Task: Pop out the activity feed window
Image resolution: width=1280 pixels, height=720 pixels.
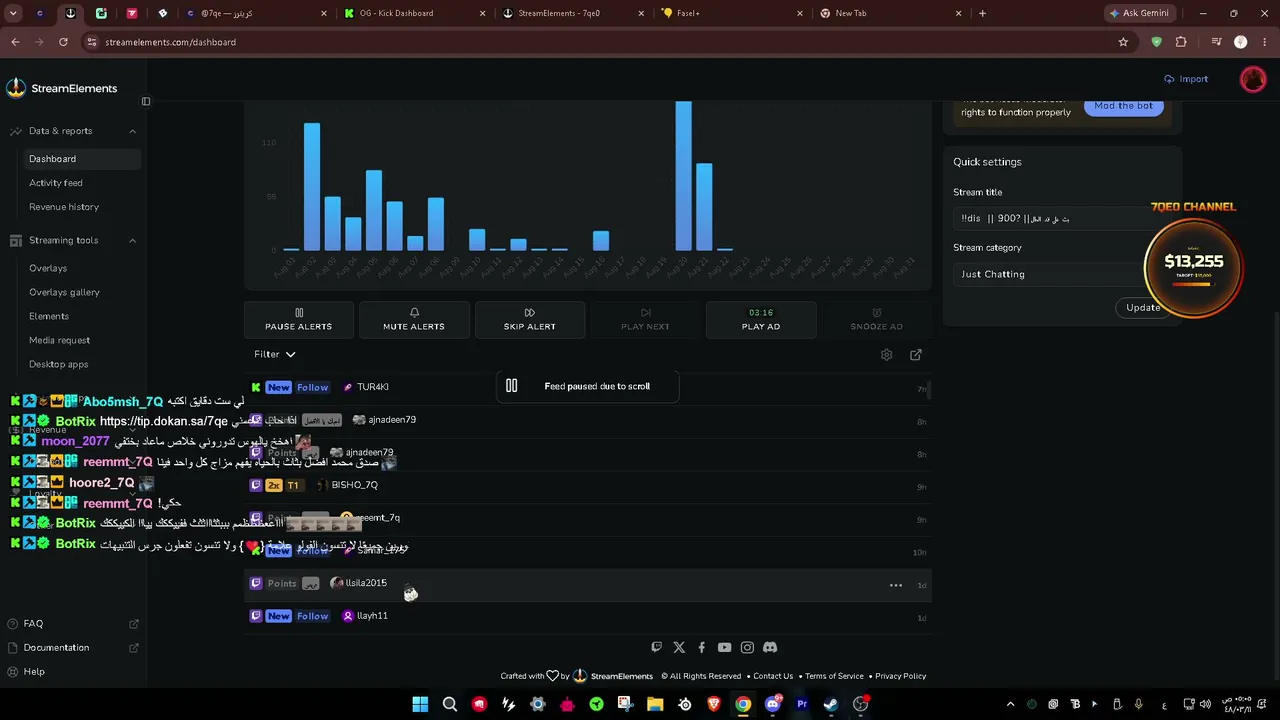Action: click(x=916, y=355)
